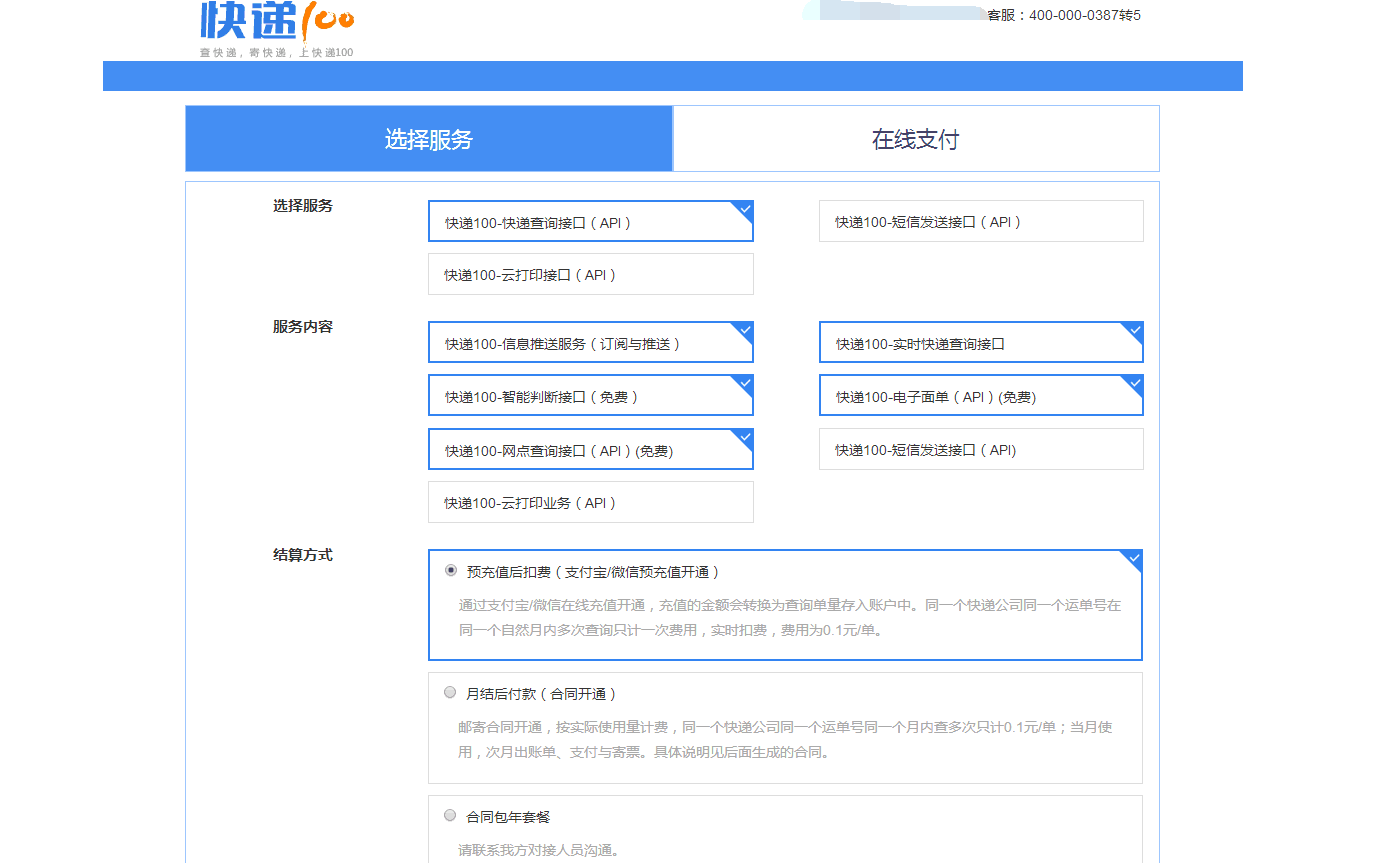This screenshot has width=1390, height=863.
Task: Select 快递100-短信发送接口（API）under 选择服务
Action: (980, 222)
